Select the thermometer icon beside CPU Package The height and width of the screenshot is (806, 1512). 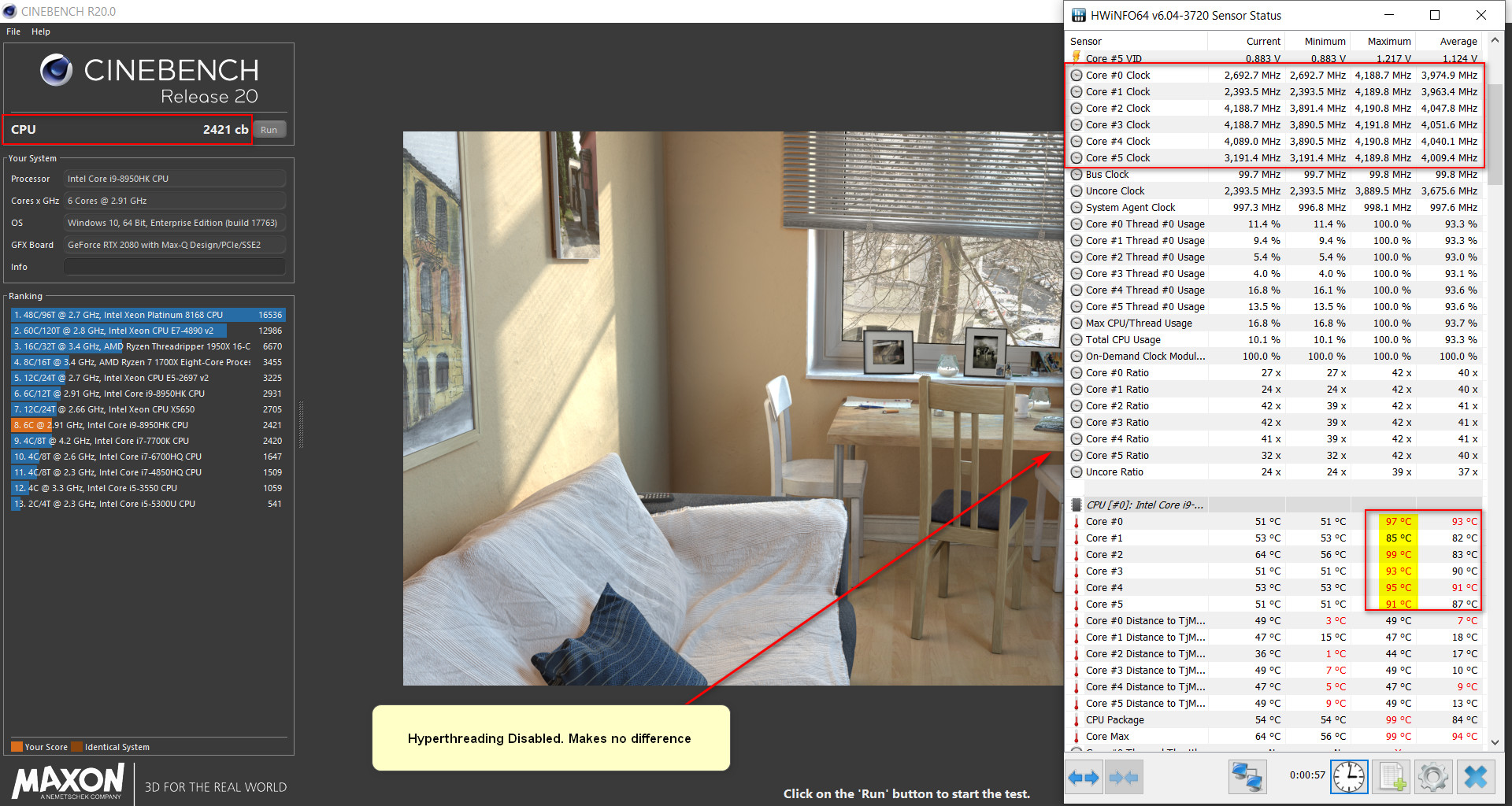1077,720
